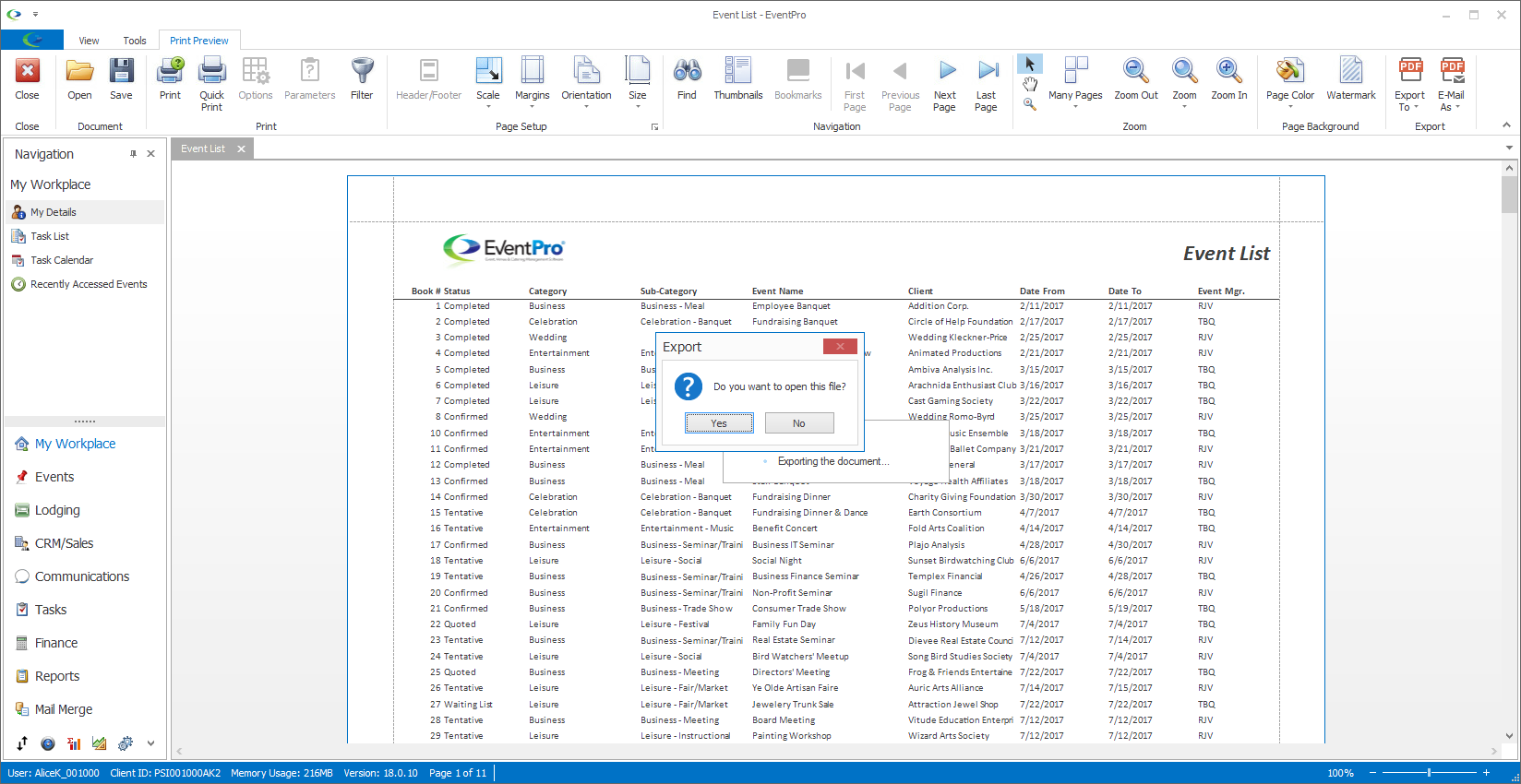Close the Navigation panel

(151, 154)
